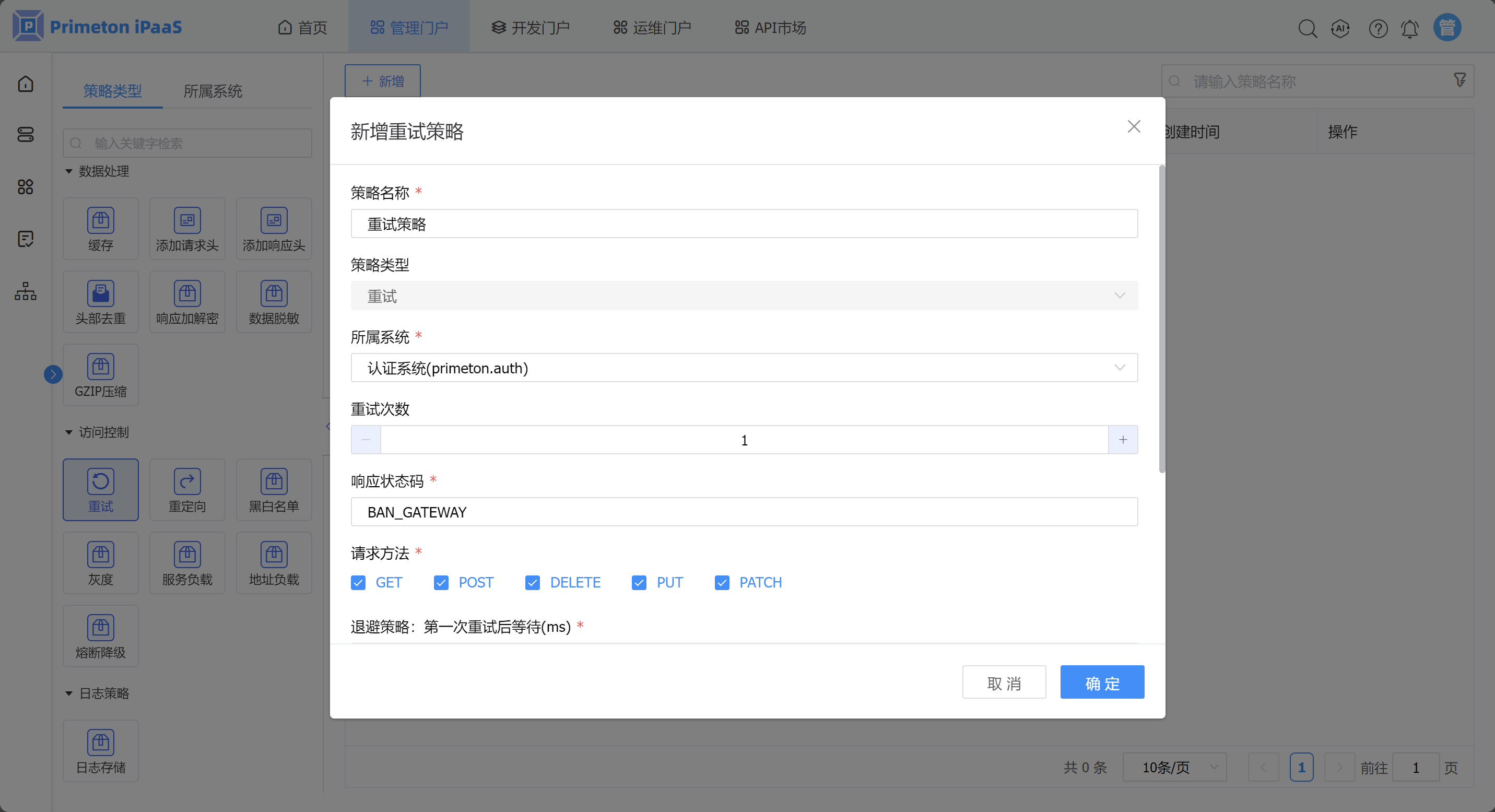Click the search magnifier icon in header
Screen dimensions: 1495x812
click(x=1307, y=28)
